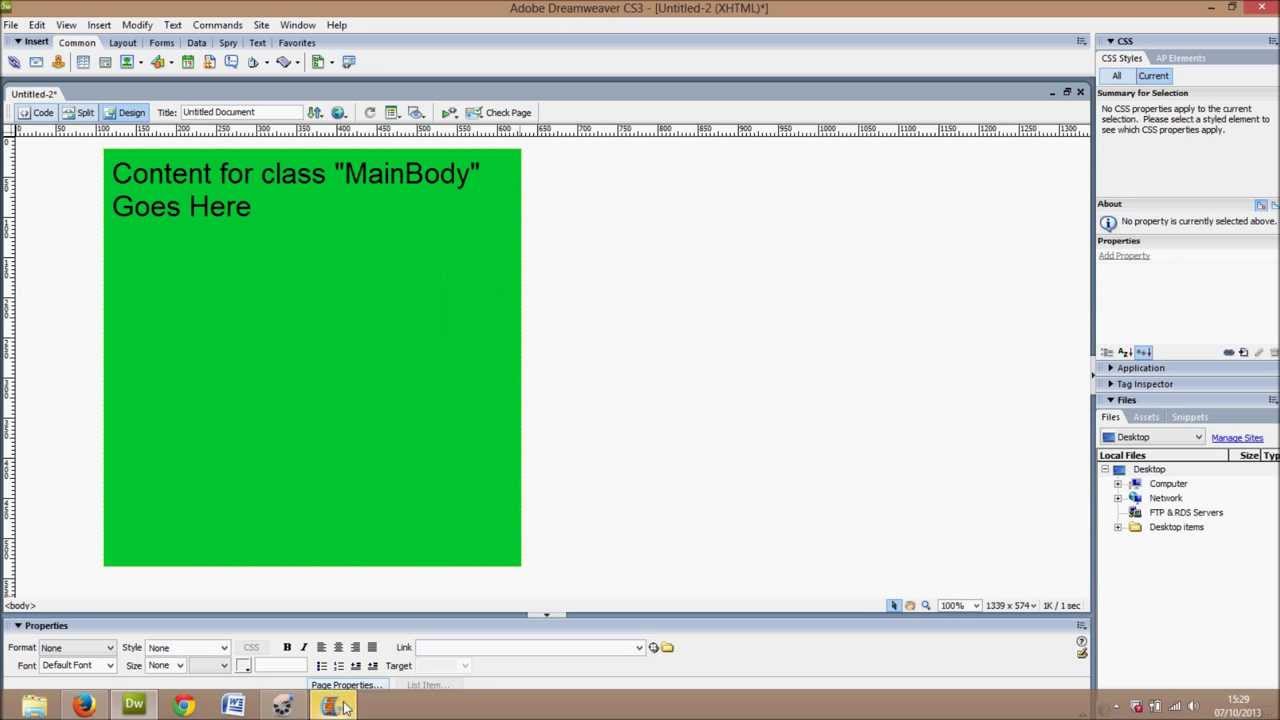Image resolution: width=1280 pixels, height=720 pixels.
Task: Insert Image icon in Common bar
Action: [x=127, y=62]
